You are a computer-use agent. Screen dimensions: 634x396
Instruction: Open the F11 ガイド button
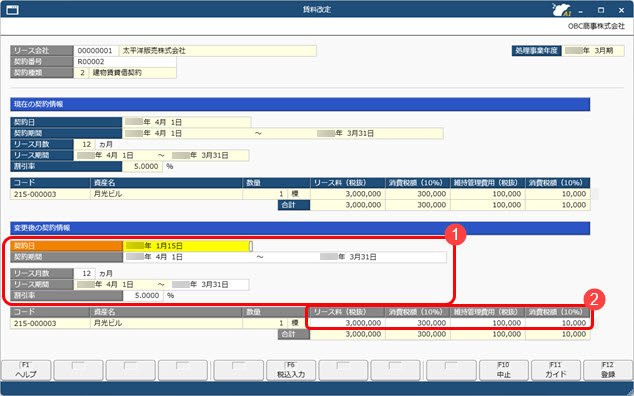click(556, 370)
